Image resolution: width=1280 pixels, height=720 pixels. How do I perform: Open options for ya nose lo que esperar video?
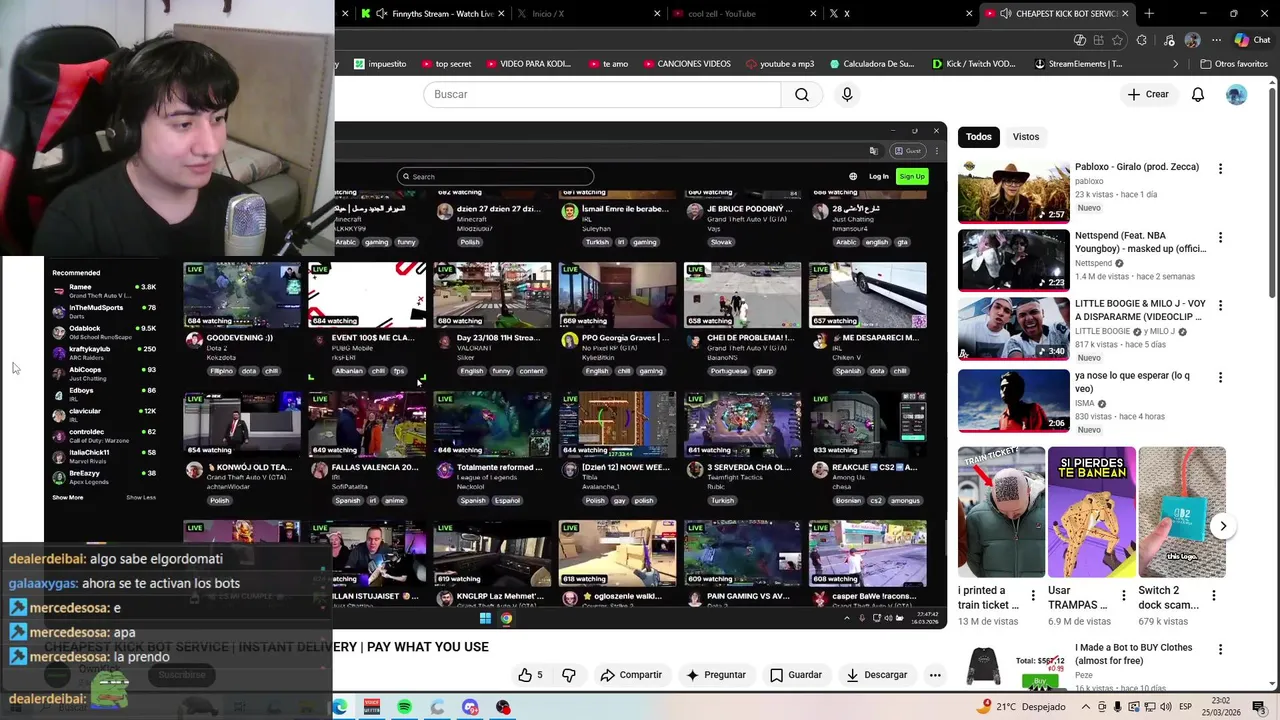click(1220, 378)
